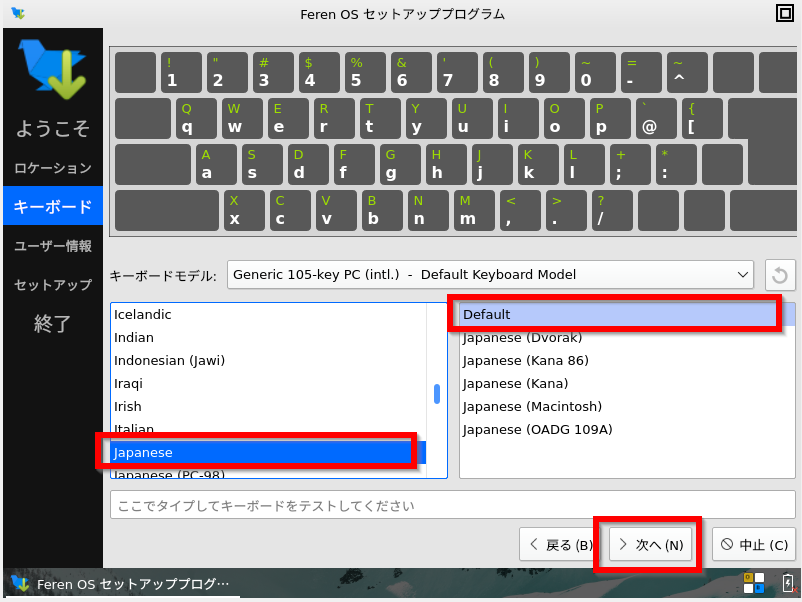The width and height of the screenshot is (802, 602).
Task: Click the @ key on keyboard preview
Action: tap(656, 119)
